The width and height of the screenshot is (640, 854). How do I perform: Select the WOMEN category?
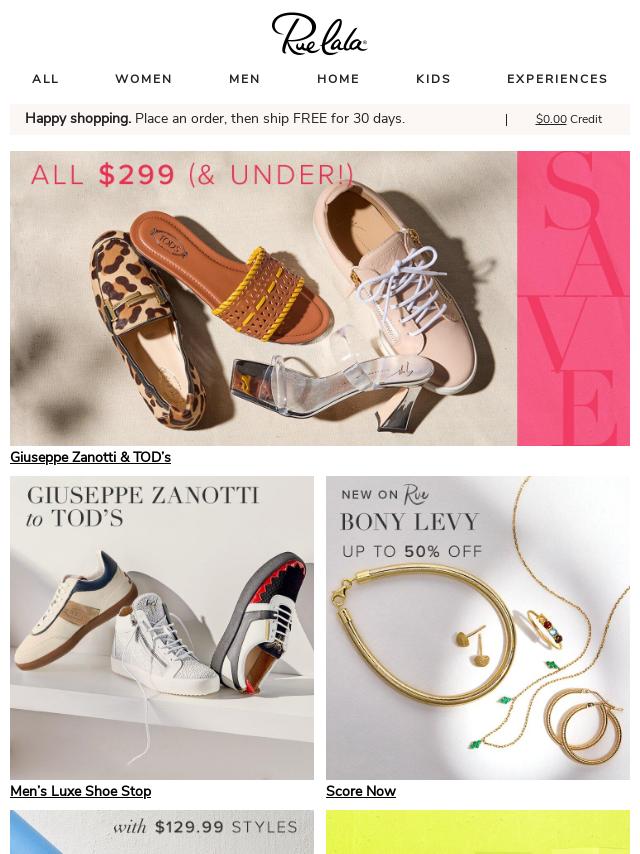[144, 79]
